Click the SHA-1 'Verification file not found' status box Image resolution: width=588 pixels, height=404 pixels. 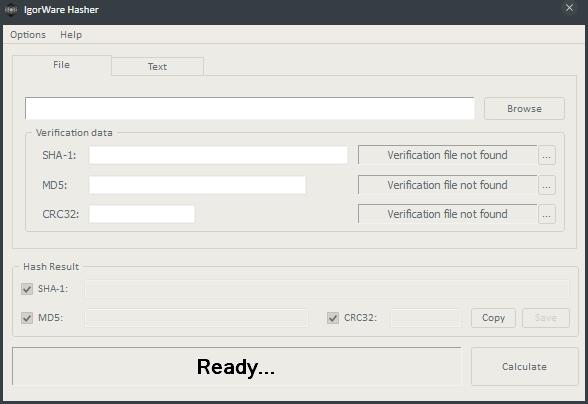pos(447,155)
